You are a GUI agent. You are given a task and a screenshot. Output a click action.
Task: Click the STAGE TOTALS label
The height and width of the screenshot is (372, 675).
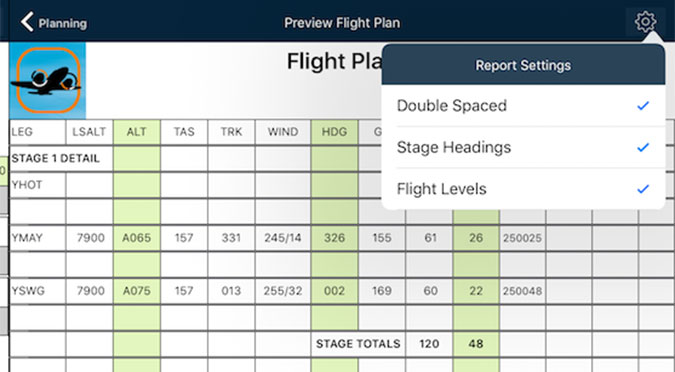(358, 344)
